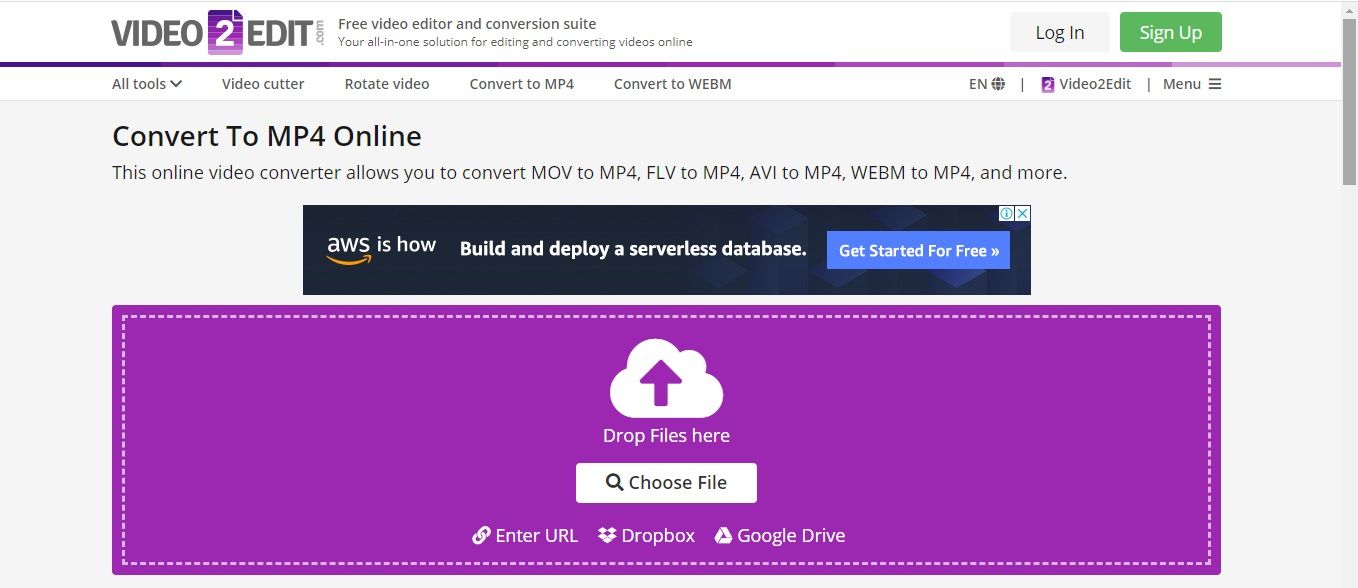Screen dimensions: 1358x588
Task: Import a file from Google Drive
Action: pyautogui.click(x=779, y=536)
